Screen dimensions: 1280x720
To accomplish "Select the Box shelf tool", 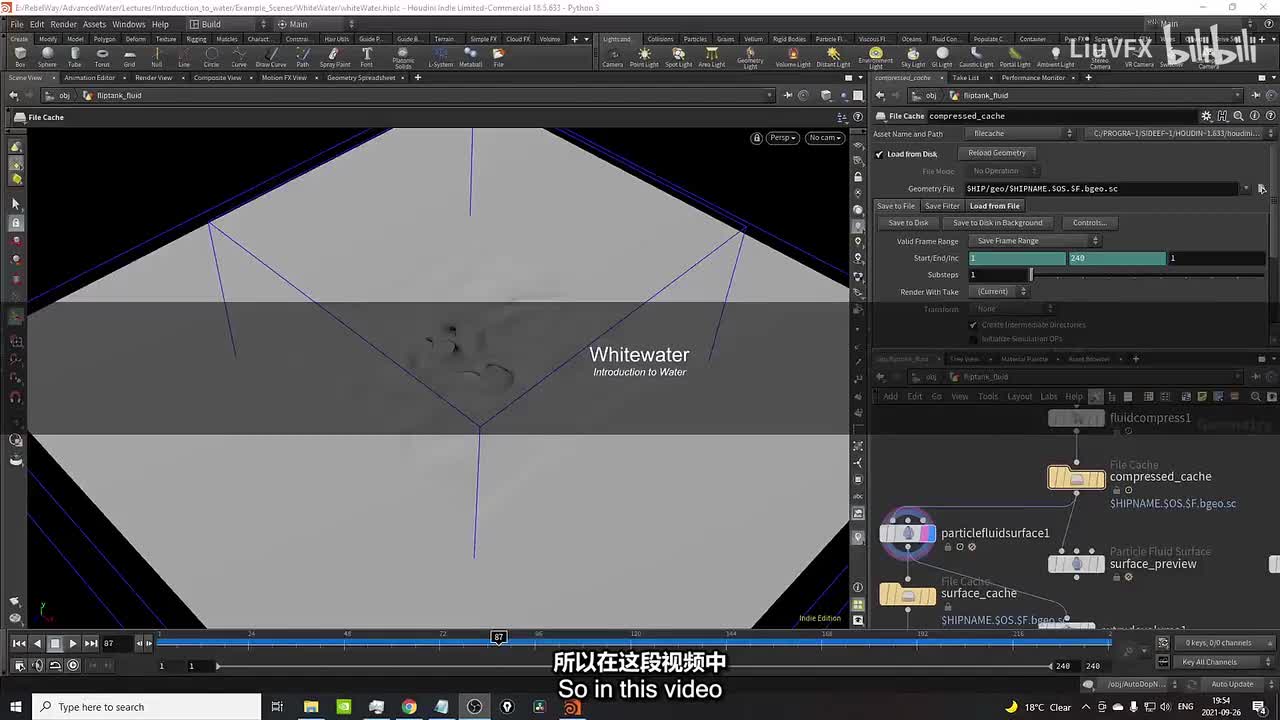I will [x=20, y=57].
